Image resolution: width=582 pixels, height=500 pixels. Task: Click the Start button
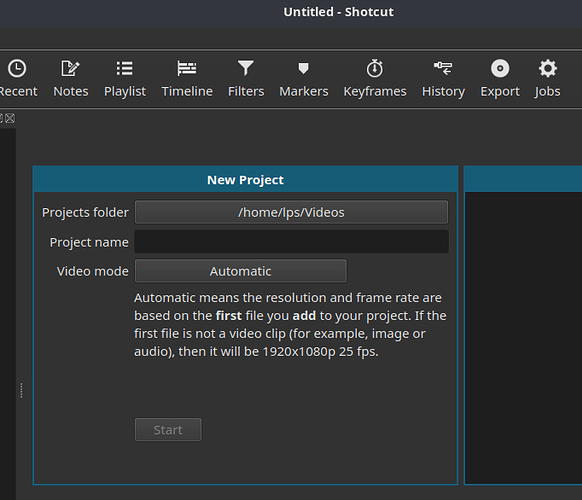[x=168, y=430]
